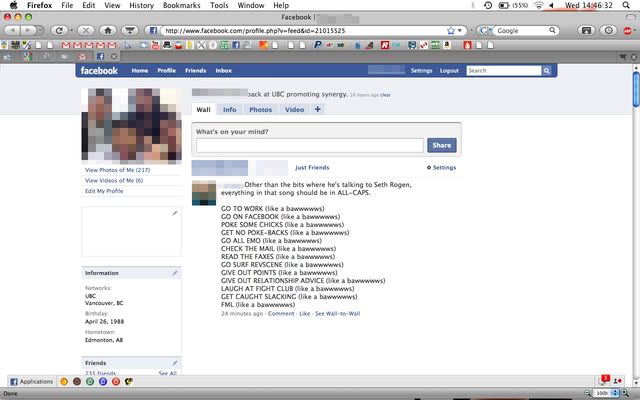This screenshot has width=640, height=400.
Task: Click the yellow application icon in Facebook dock
Action: (64, 382)
